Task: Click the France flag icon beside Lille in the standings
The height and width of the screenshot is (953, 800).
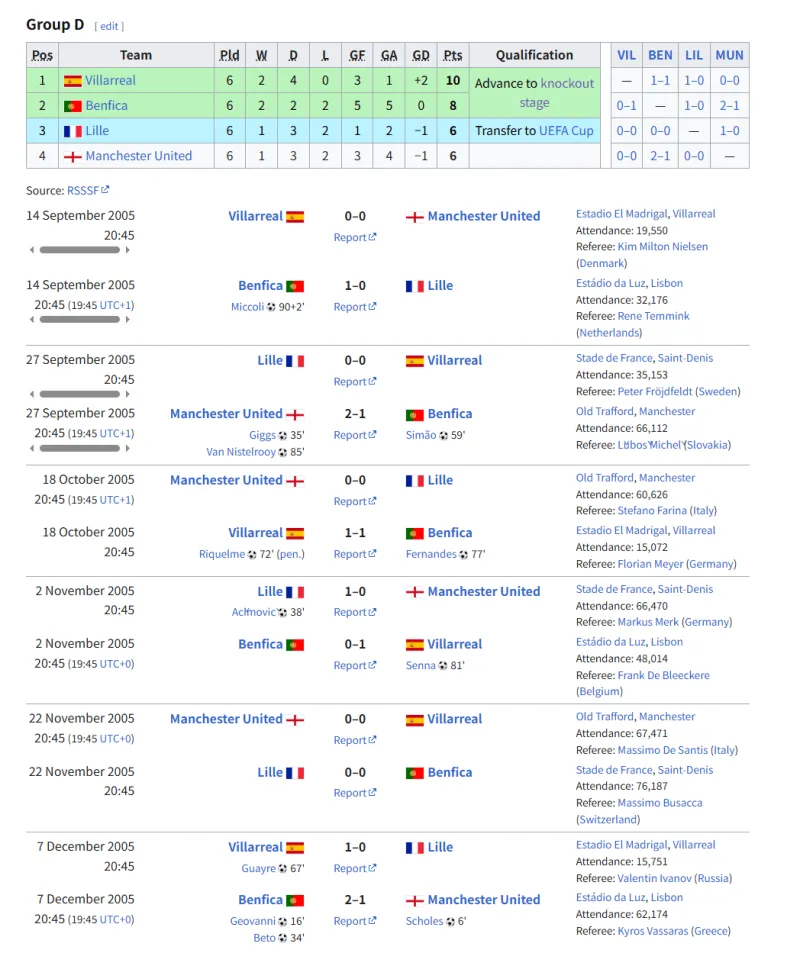Action: 73,131
